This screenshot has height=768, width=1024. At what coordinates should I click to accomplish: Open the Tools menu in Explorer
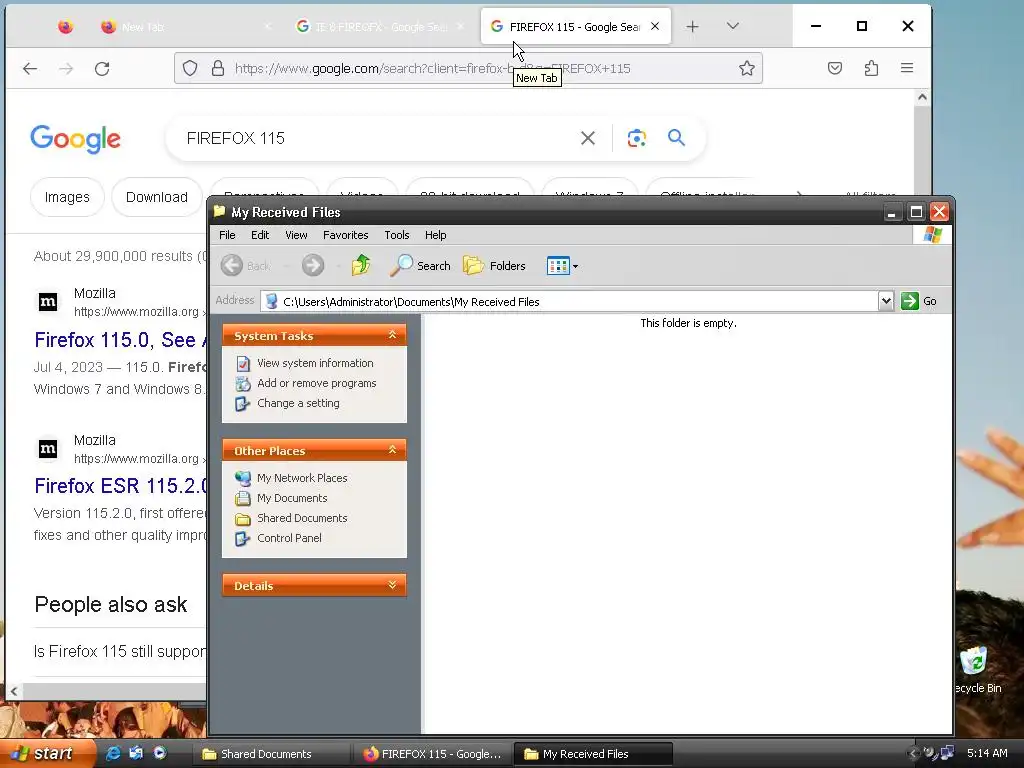(x=396, y=235)
